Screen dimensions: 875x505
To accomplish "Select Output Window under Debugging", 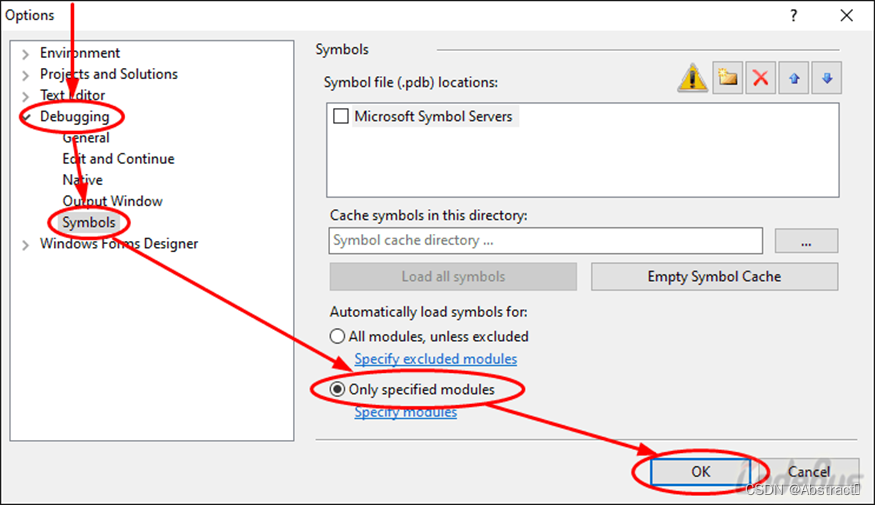I will 112,201.
